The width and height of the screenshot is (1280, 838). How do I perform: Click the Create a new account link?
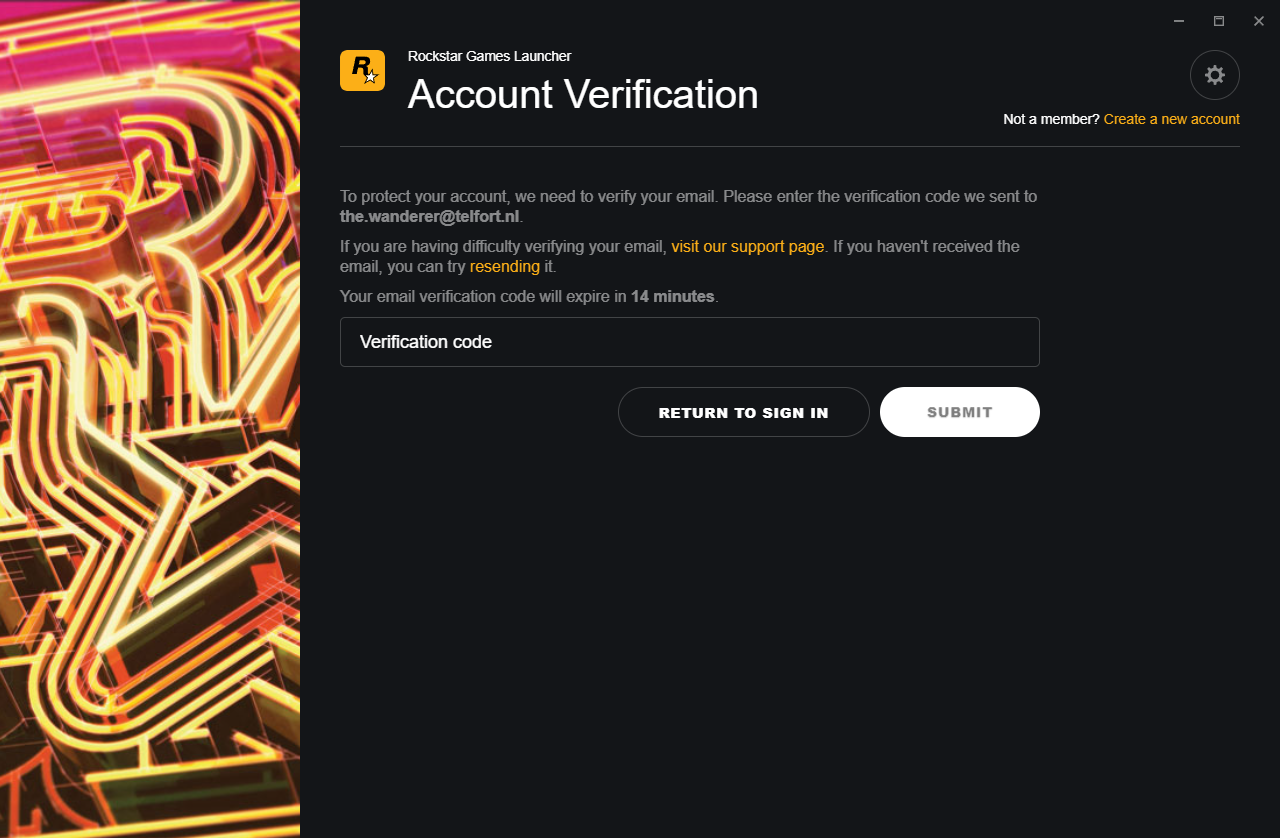point(1171,119)
